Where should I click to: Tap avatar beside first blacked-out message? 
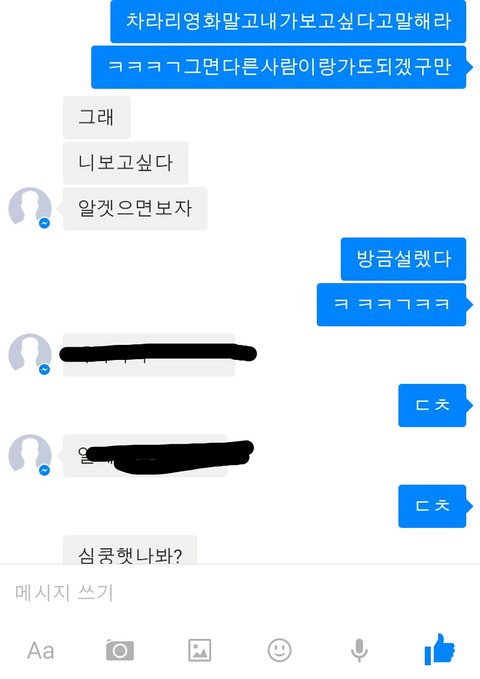[30, 354]
